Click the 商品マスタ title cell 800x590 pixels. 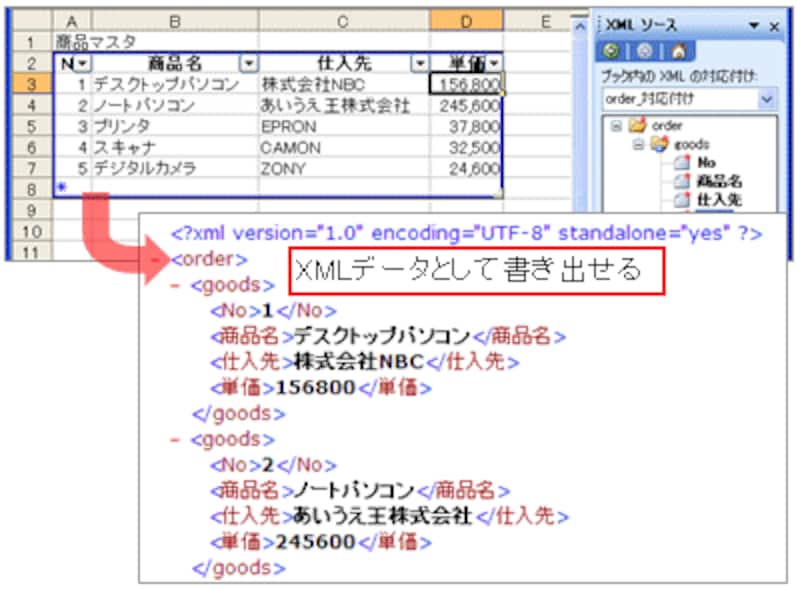click(x=96, y=42)
